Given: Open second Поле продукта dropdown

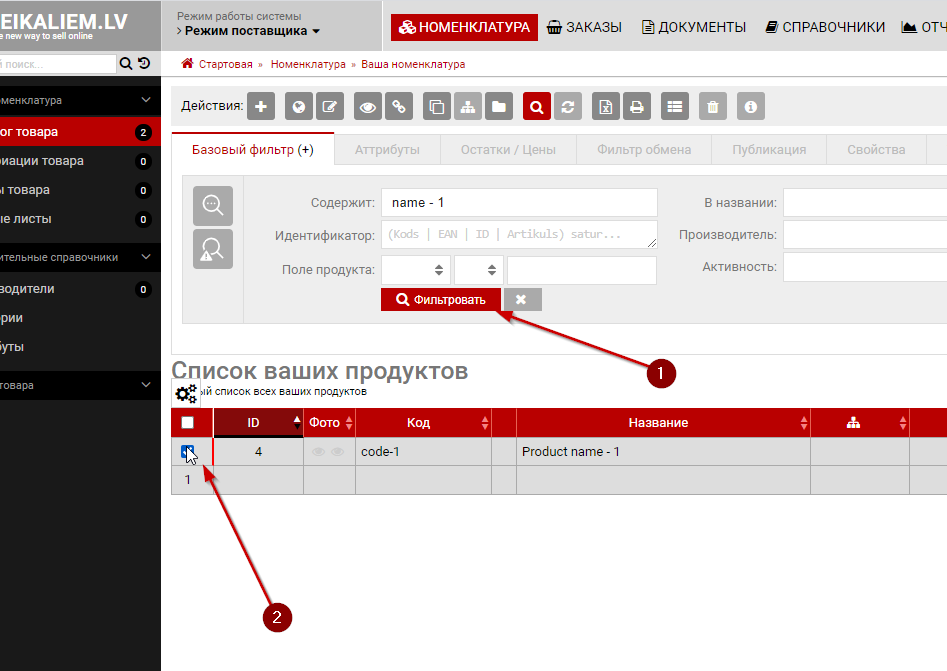Looking at the screenshot, I should [478, 270].
